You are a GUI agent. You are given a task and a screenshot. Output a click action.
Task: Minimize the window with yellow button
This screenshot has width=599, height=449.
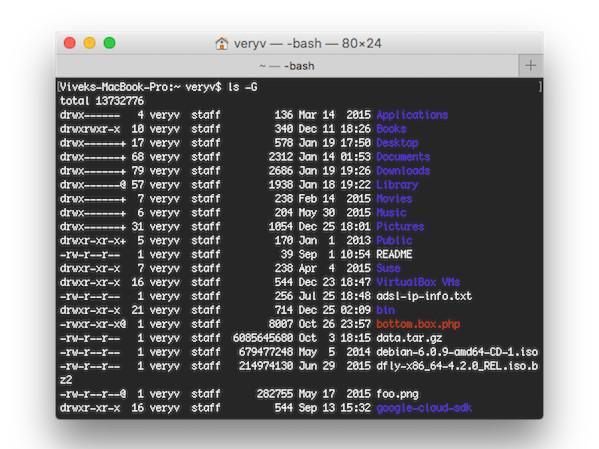[90, 43]
